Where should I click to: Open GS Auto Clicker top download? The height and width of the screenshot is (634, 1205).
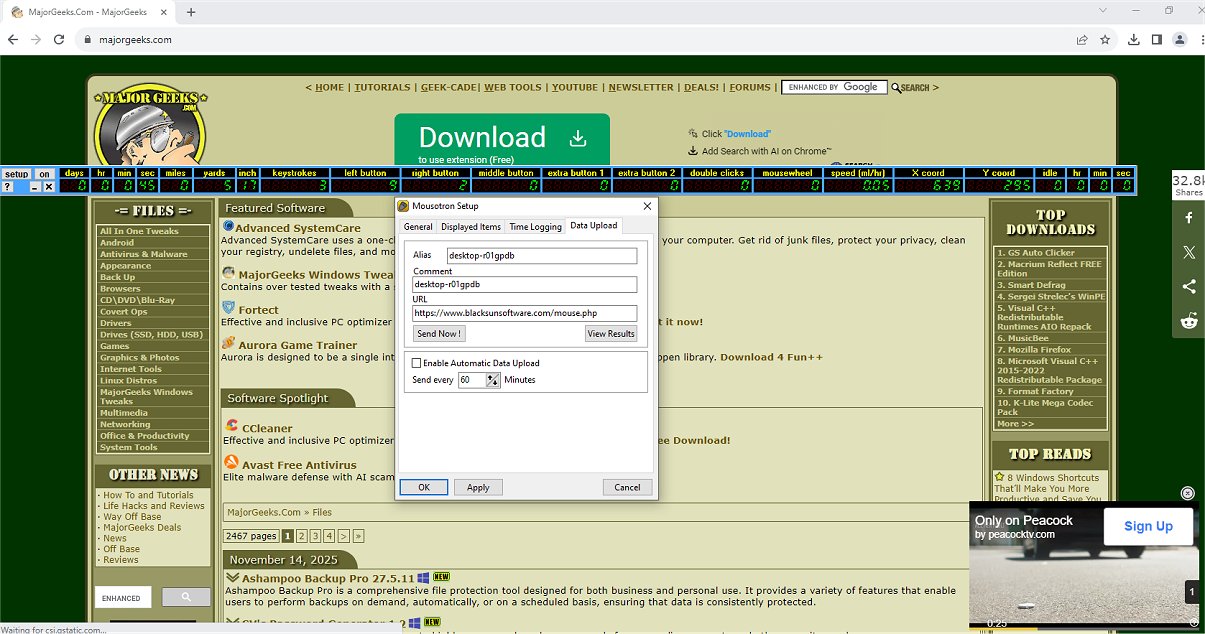pyautogui.click(x=1035, y=253)
